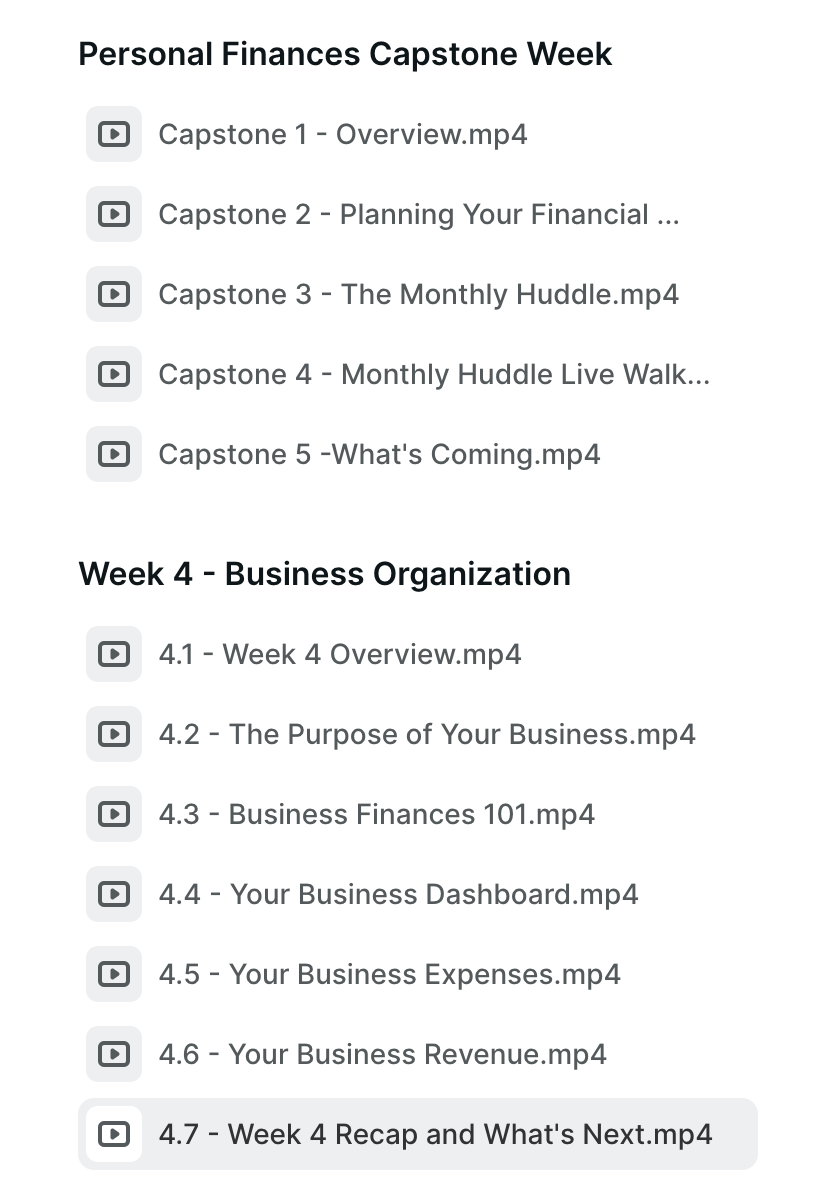Image resolution: width=838 pixels, height=1198 pixels.
Task: Select 4.6 - Your Business Revenue.mp4
Action: click(382, 1054)
